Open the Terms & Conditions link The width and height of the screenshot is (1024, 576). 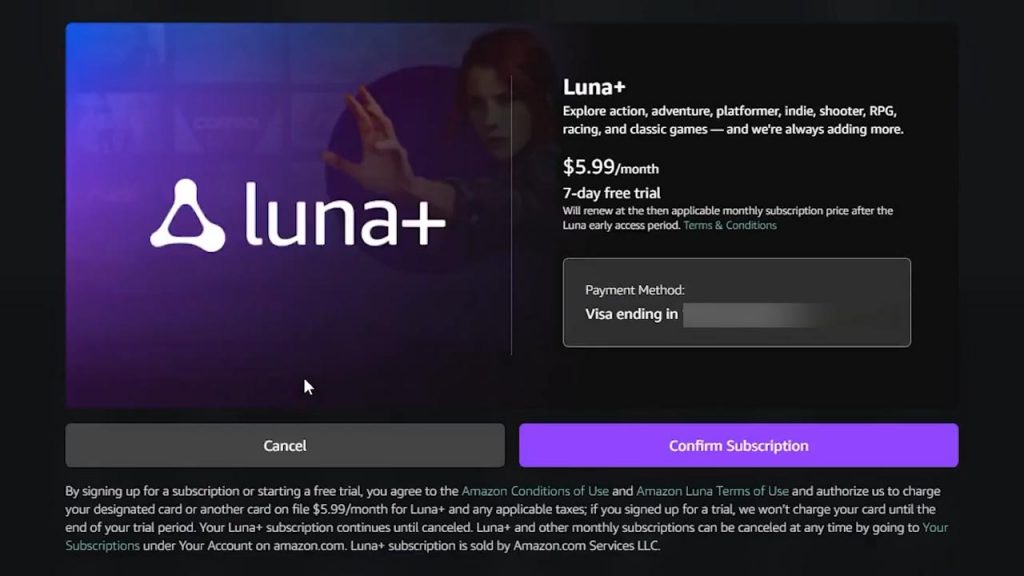pyautogui.click(x=729, y=225)
